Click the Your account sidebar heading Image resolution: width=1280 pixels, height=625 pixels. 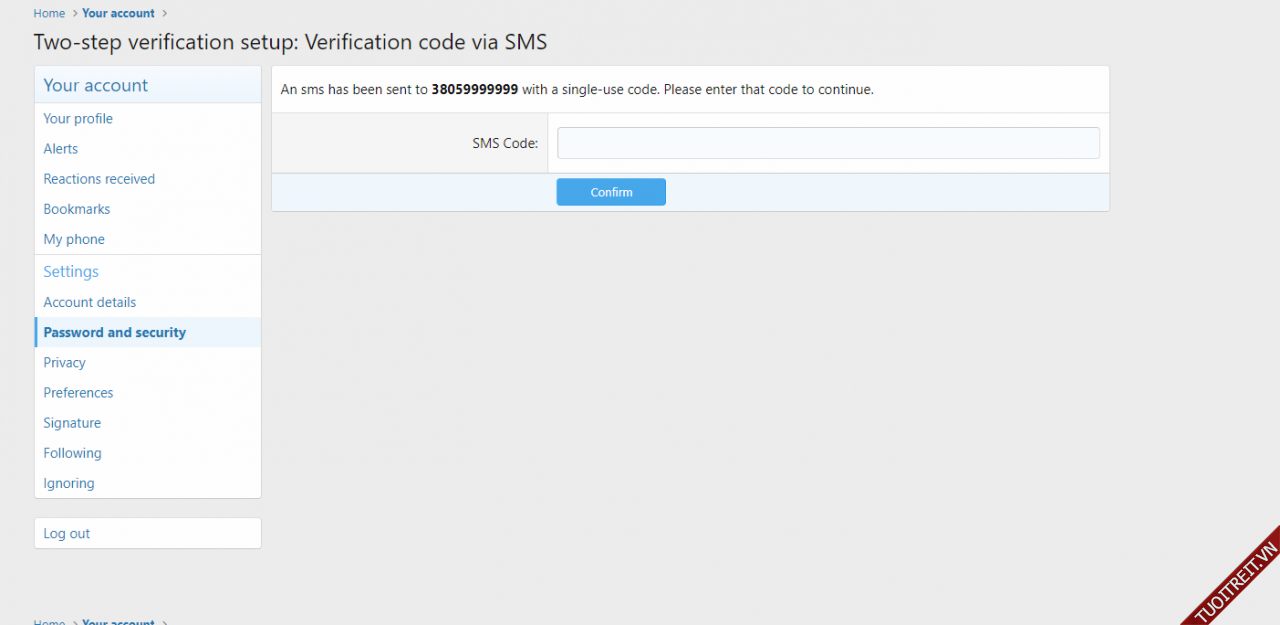pos(95,86)
